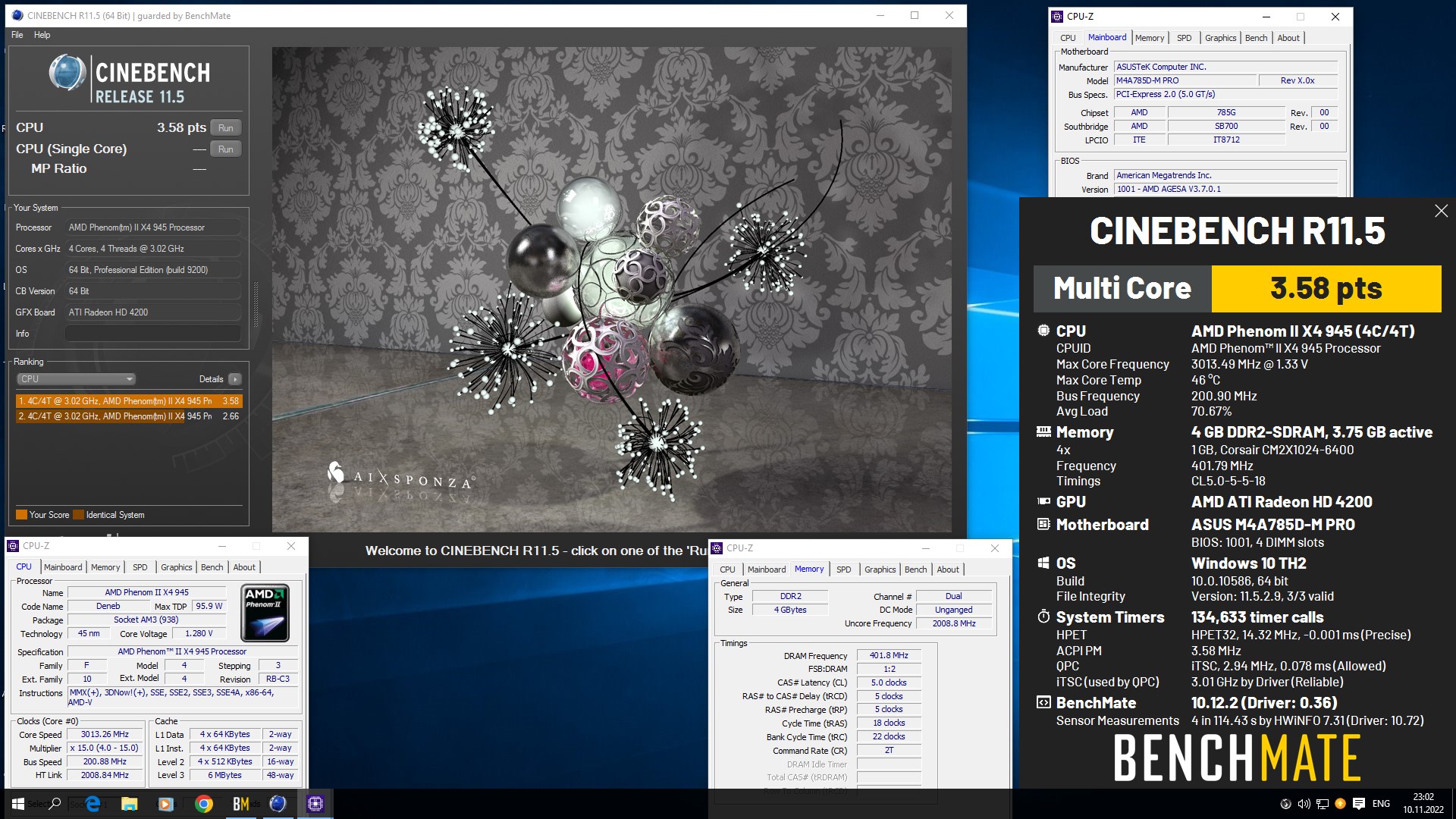Open Mainboard tab in the Timings CPU-Z window

767,570
